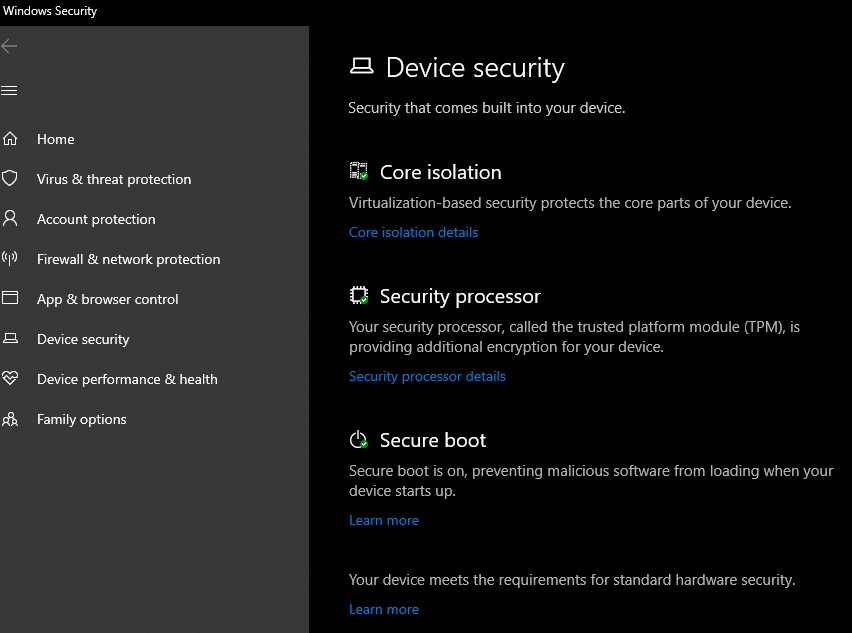The image size is (852, 633).
Task: Open Virus & threat protection page
Action: point(114,179)
